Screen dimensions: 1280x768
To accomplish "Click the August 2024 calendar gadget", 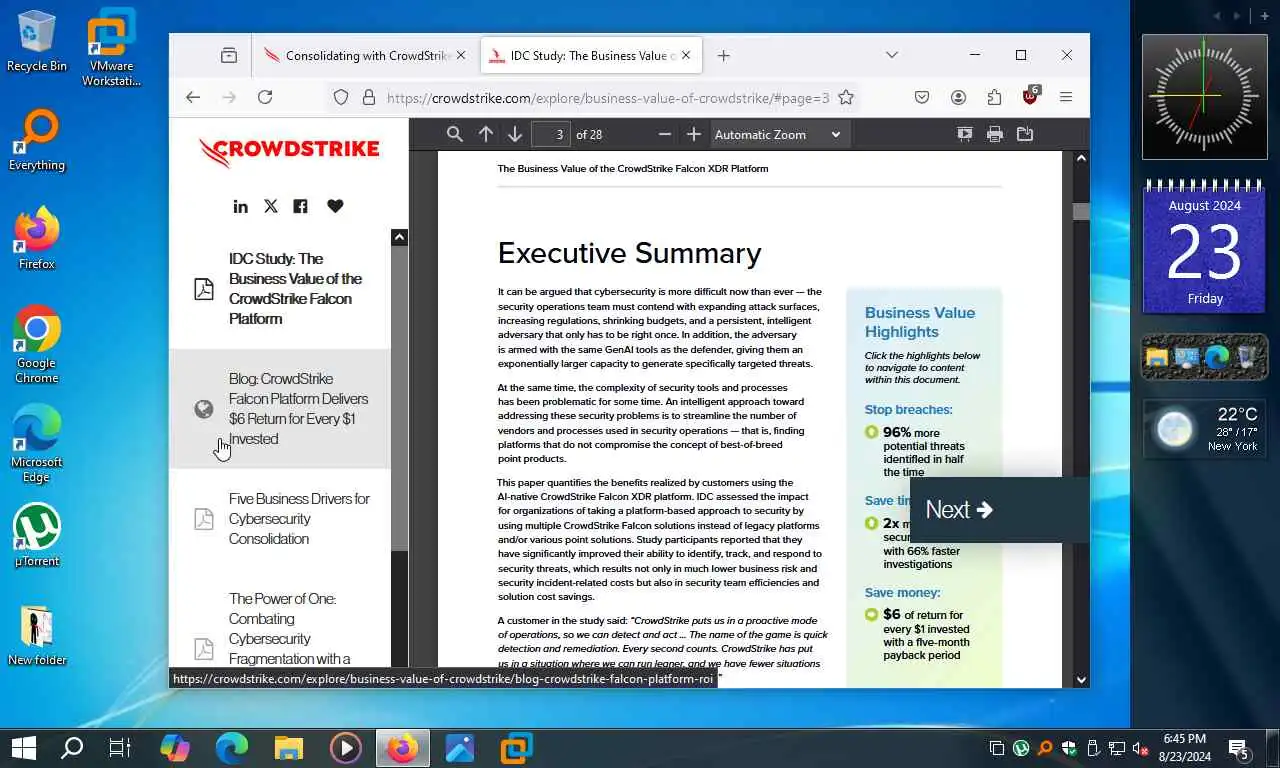I will coord(1205,247).
